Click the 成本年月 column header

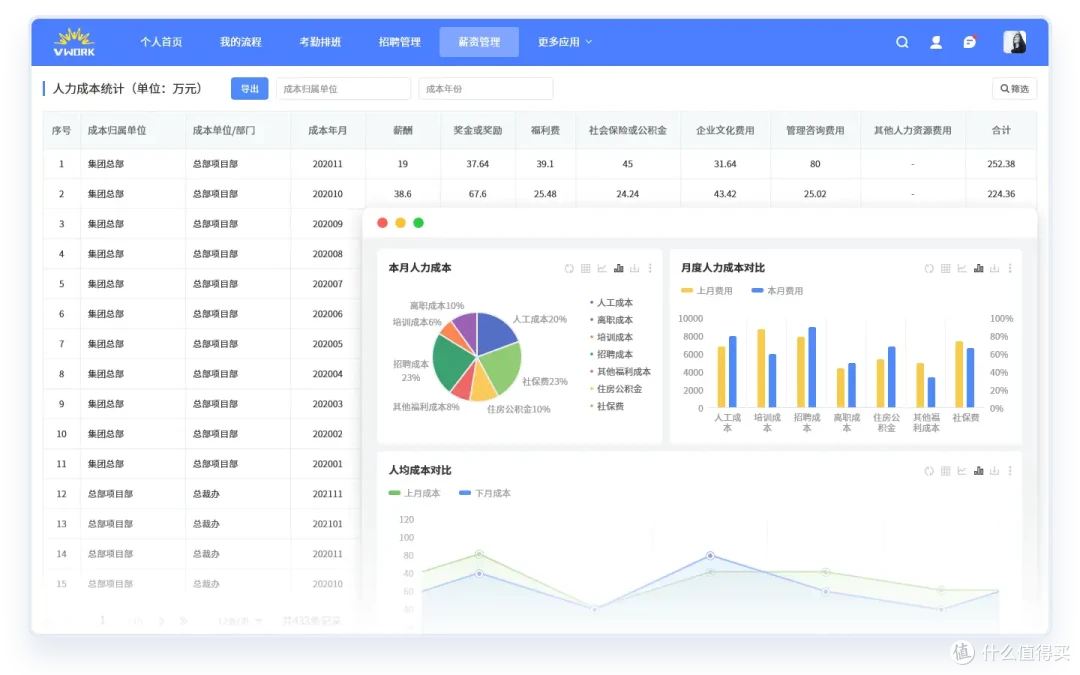tap(327, 131)
